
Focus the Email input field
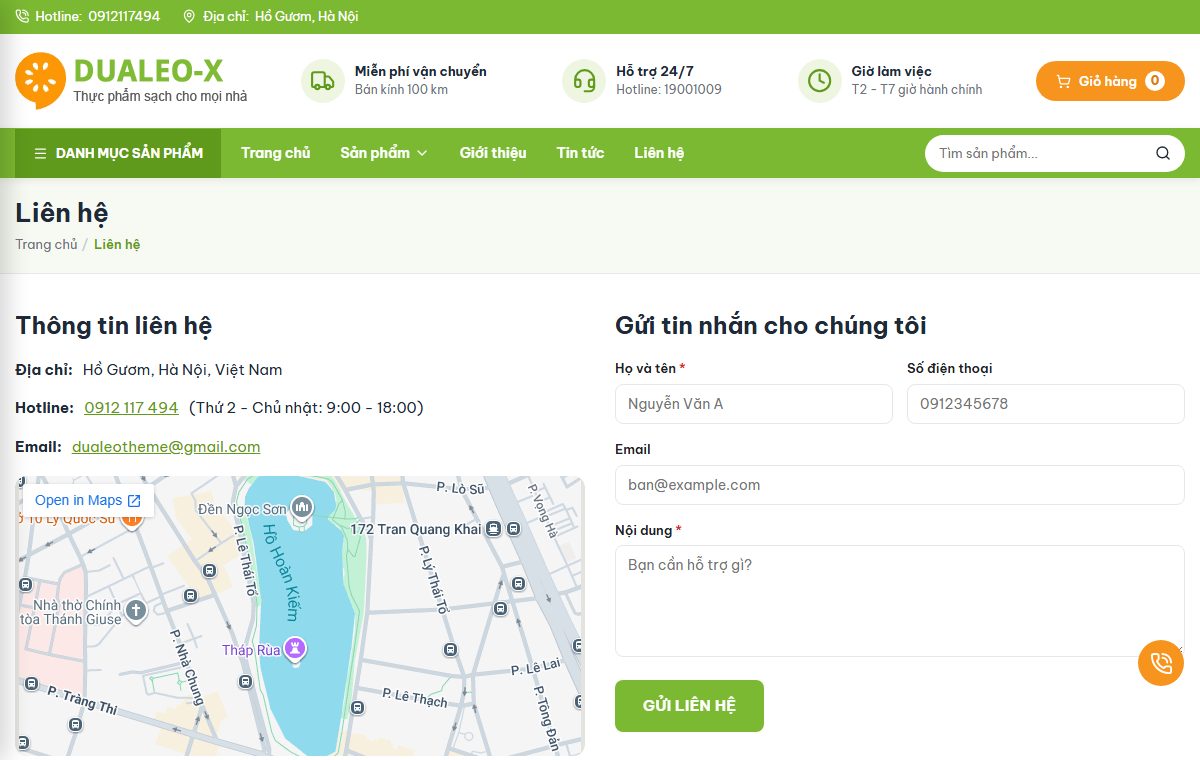(x=900, y=485)
